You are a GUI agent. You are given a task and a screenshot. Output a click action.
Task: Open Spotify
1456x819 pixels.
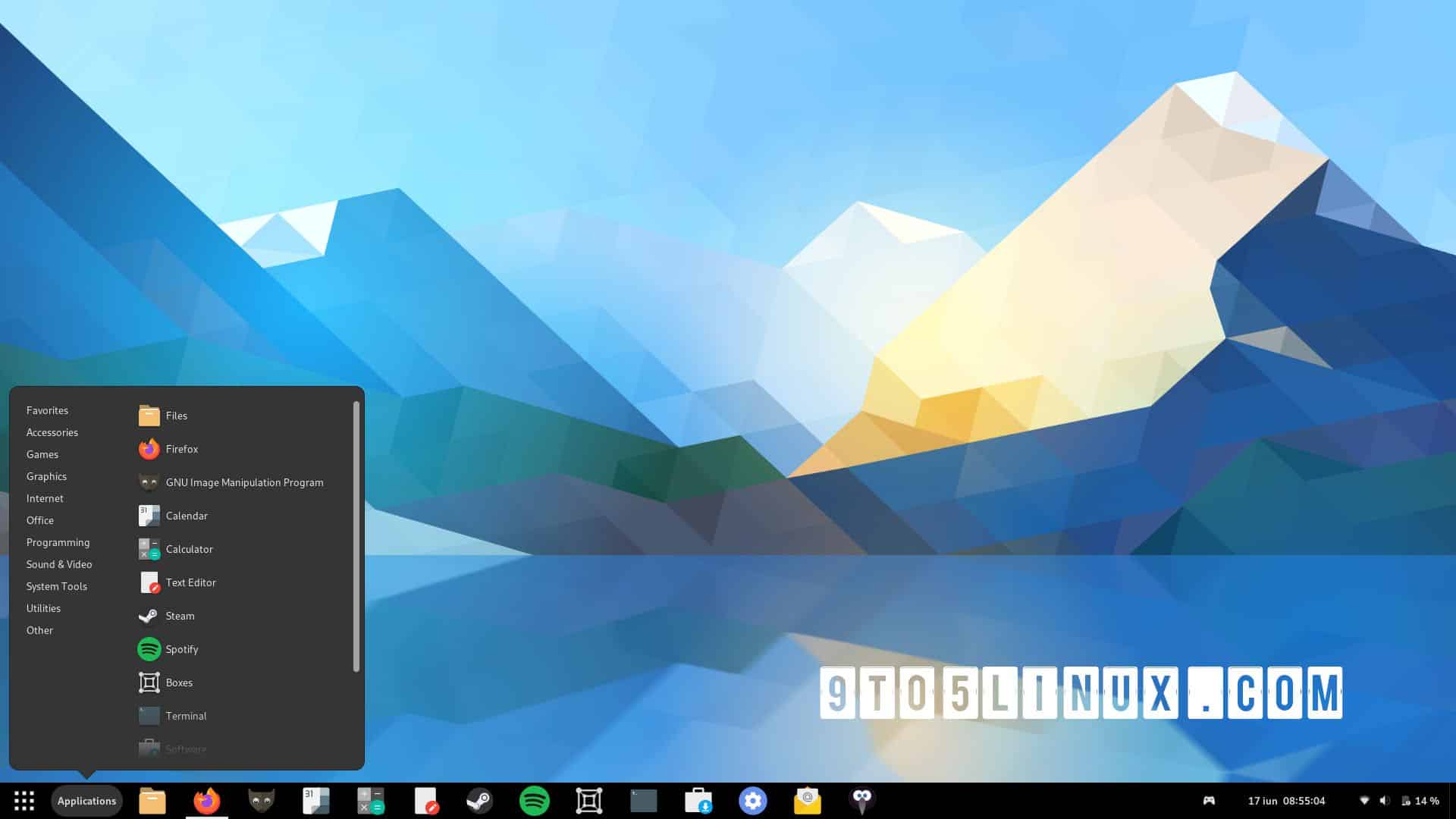[182, 649]
